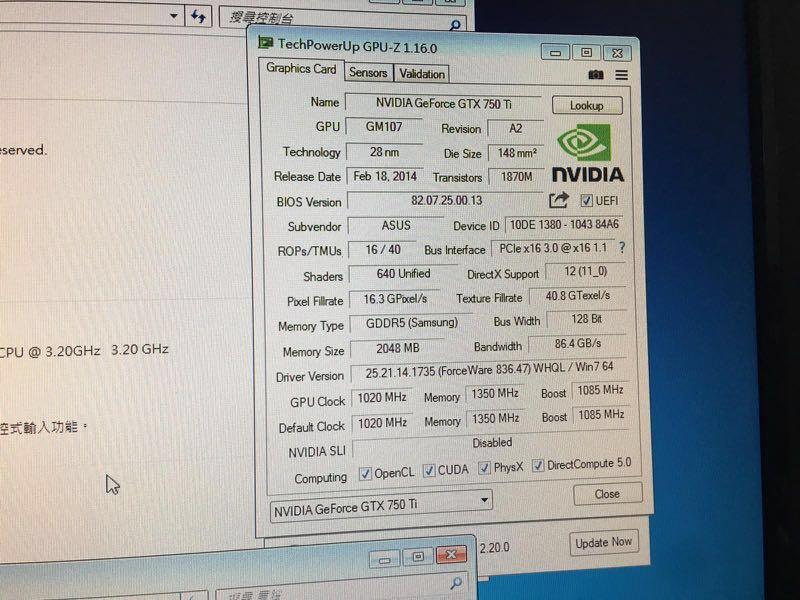Image resolution: width=800 pixels, height=600 pixels.
Task: Click the NVIDIA logo in GPU-Z
Action: 588,153
